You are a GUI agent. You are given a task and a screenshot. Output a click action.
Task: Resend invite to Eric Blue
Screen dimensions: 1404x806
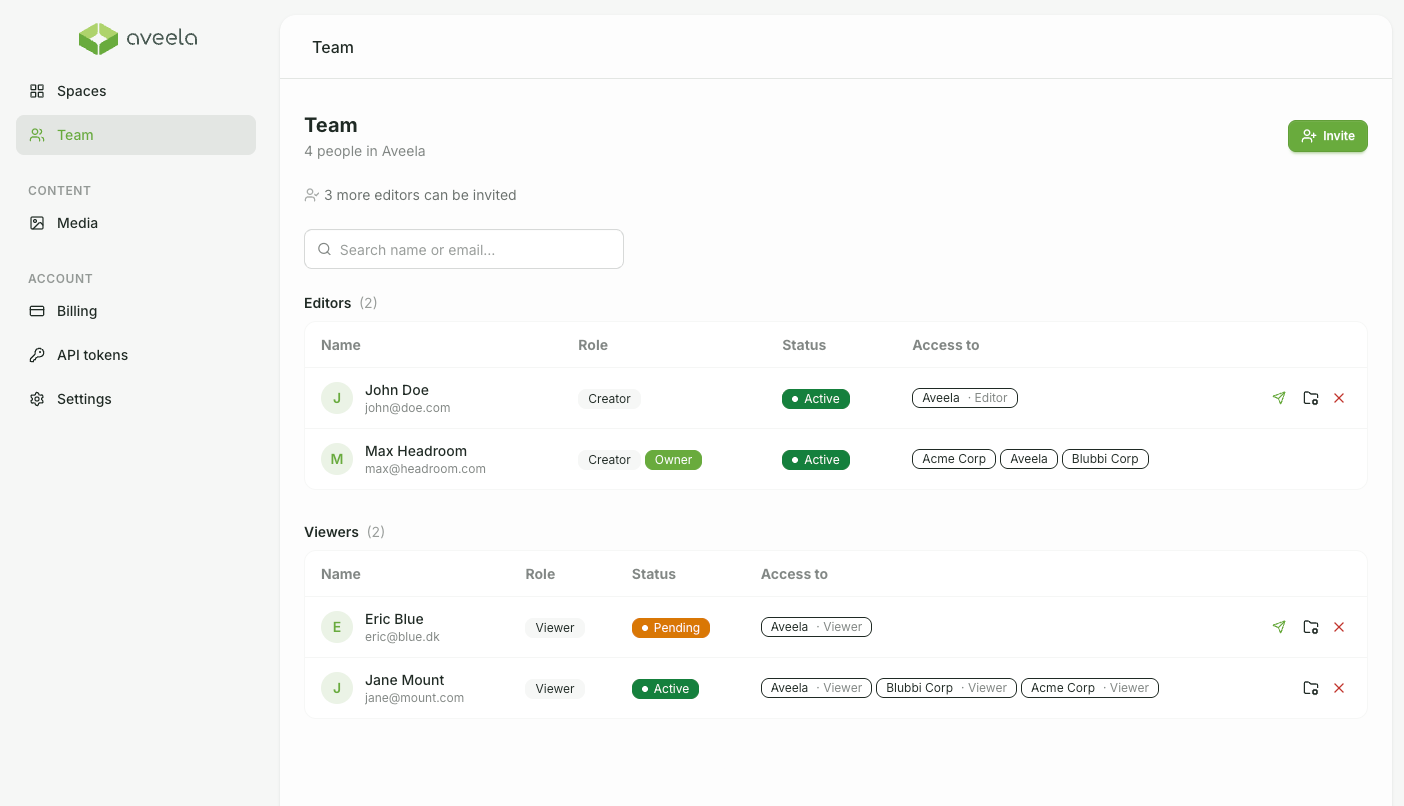click(1279, 627)
